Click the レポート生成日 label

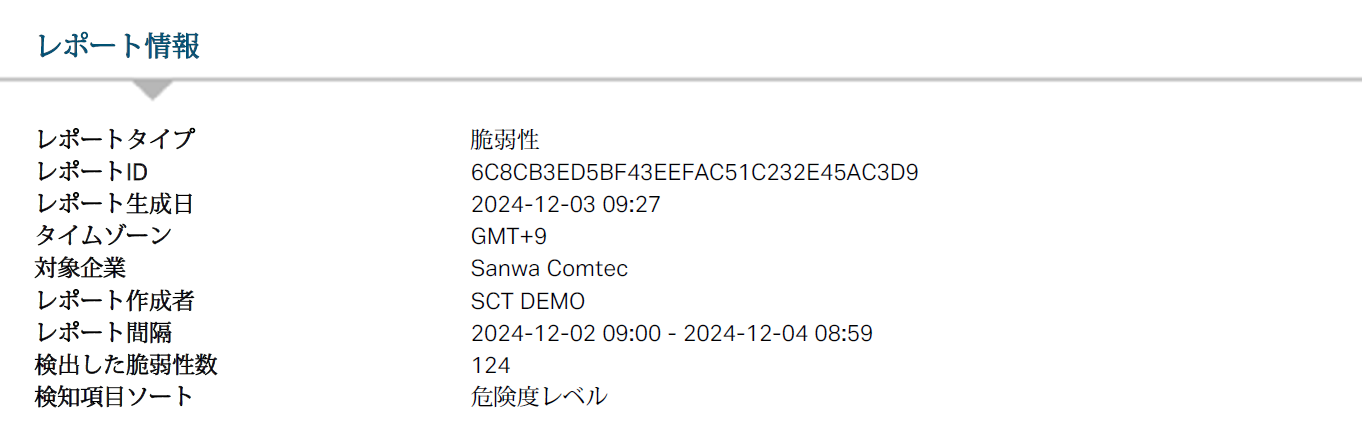[114, 204]
